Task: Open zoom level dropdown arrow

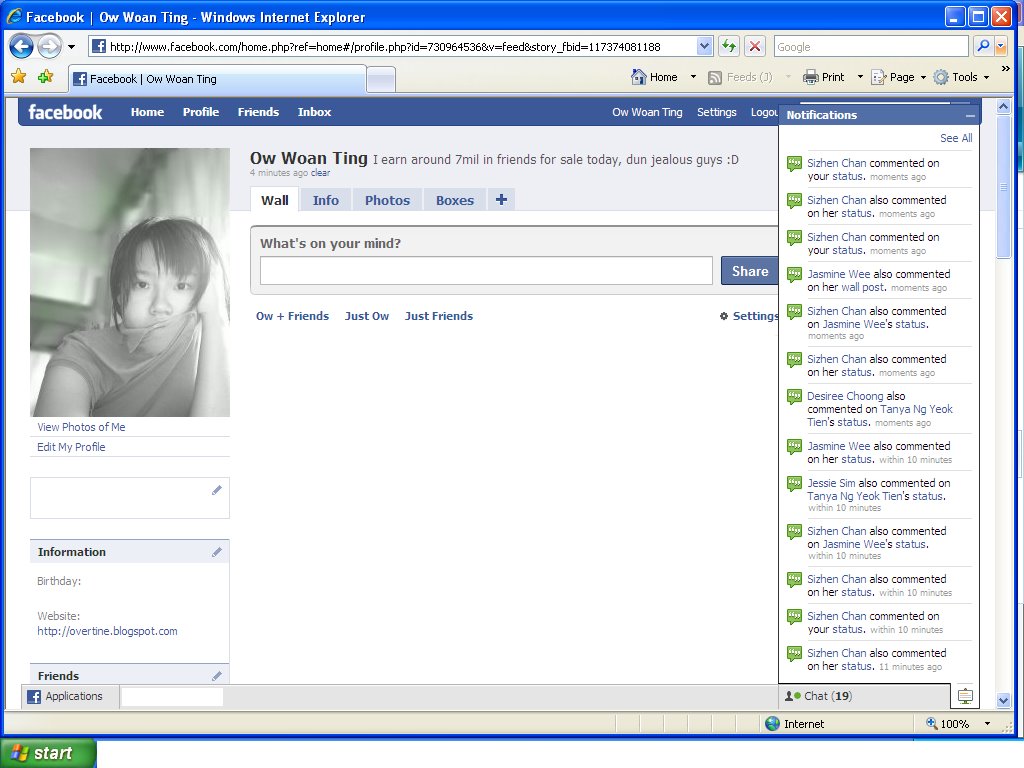Action: pos(987,724)
